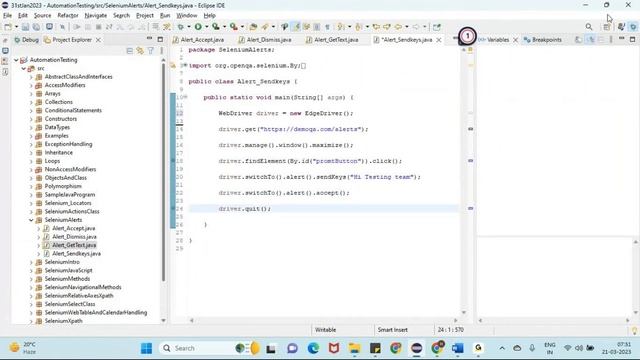
Task: Open File Explorer from the taskbar
Action: click(x=354, y=348)
